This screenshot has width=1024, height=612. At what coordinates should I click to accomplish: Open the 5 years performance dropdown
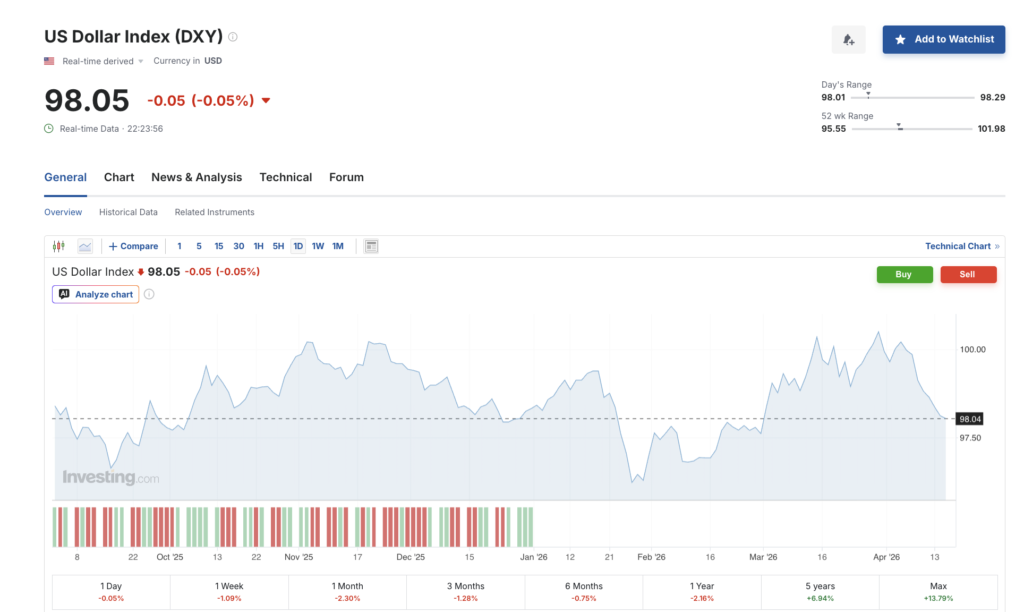pyautogui.click(x=818, y=592)
